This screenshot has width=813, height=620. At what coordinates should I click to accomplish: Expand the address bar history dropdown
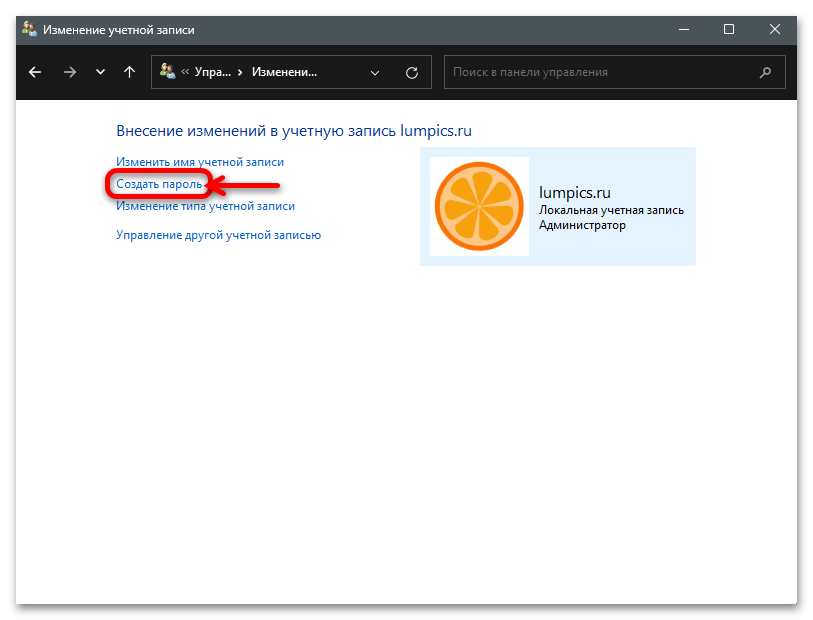pyautogui.click(x=375, y=73)
